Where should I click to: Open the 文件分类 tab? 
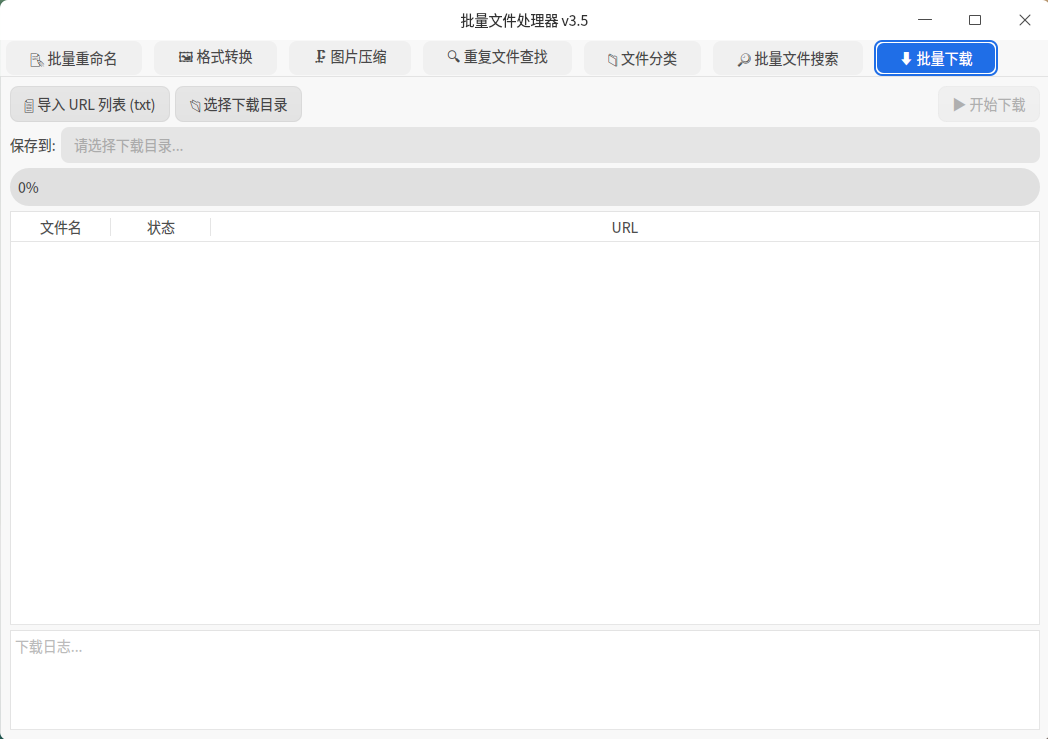642,58
